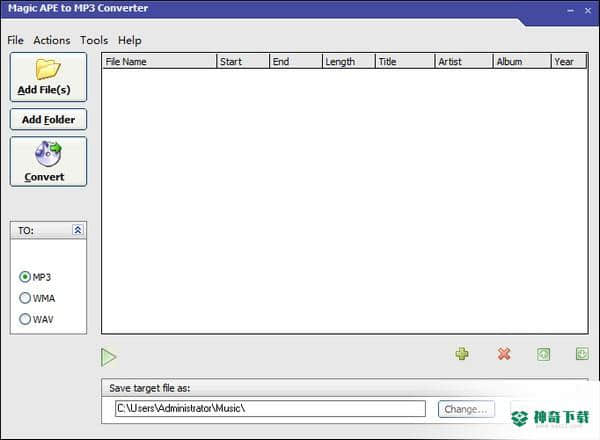Select the WMA output format
The width and height of the screenshot is (600, 440).
tap(37, 298)
